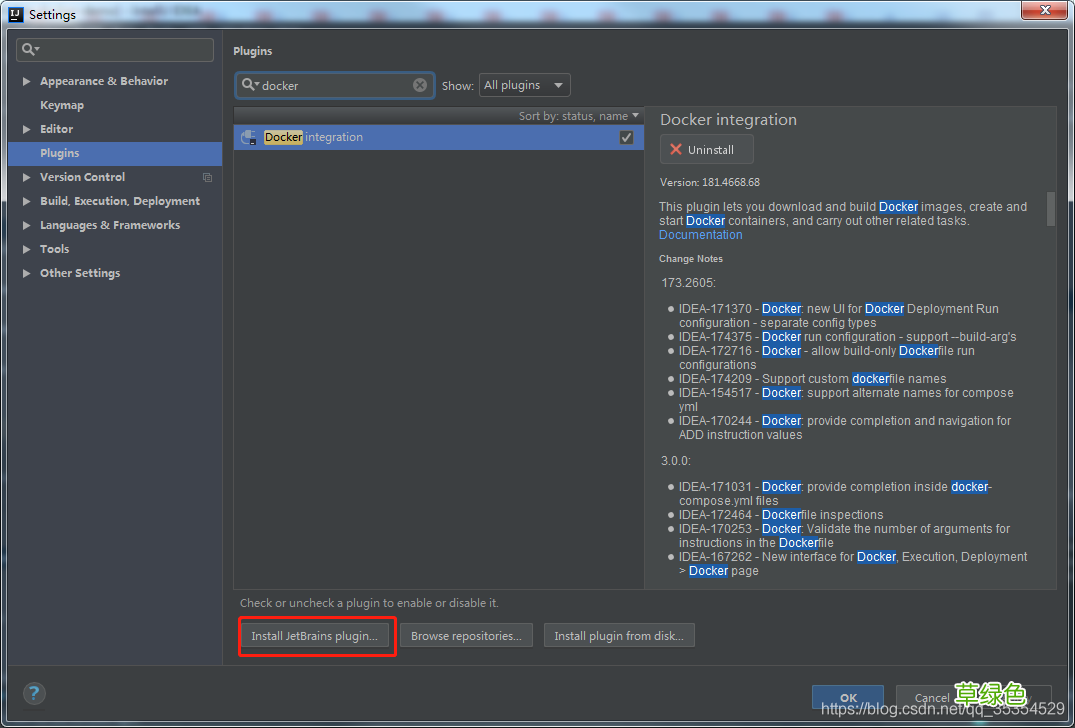Clear the docker search using the X icon
The image size is (1075, 728).
[419, 85]
